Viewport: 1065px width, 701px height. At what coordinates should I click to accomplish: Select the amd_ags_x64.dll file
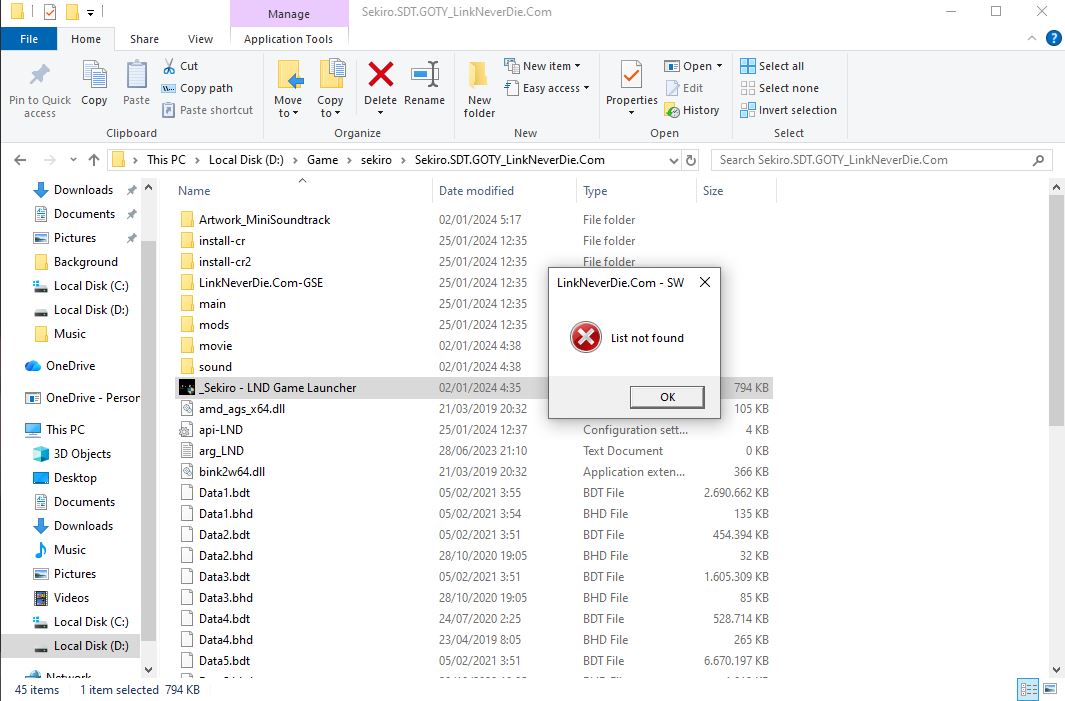click(x=241, y=409)
